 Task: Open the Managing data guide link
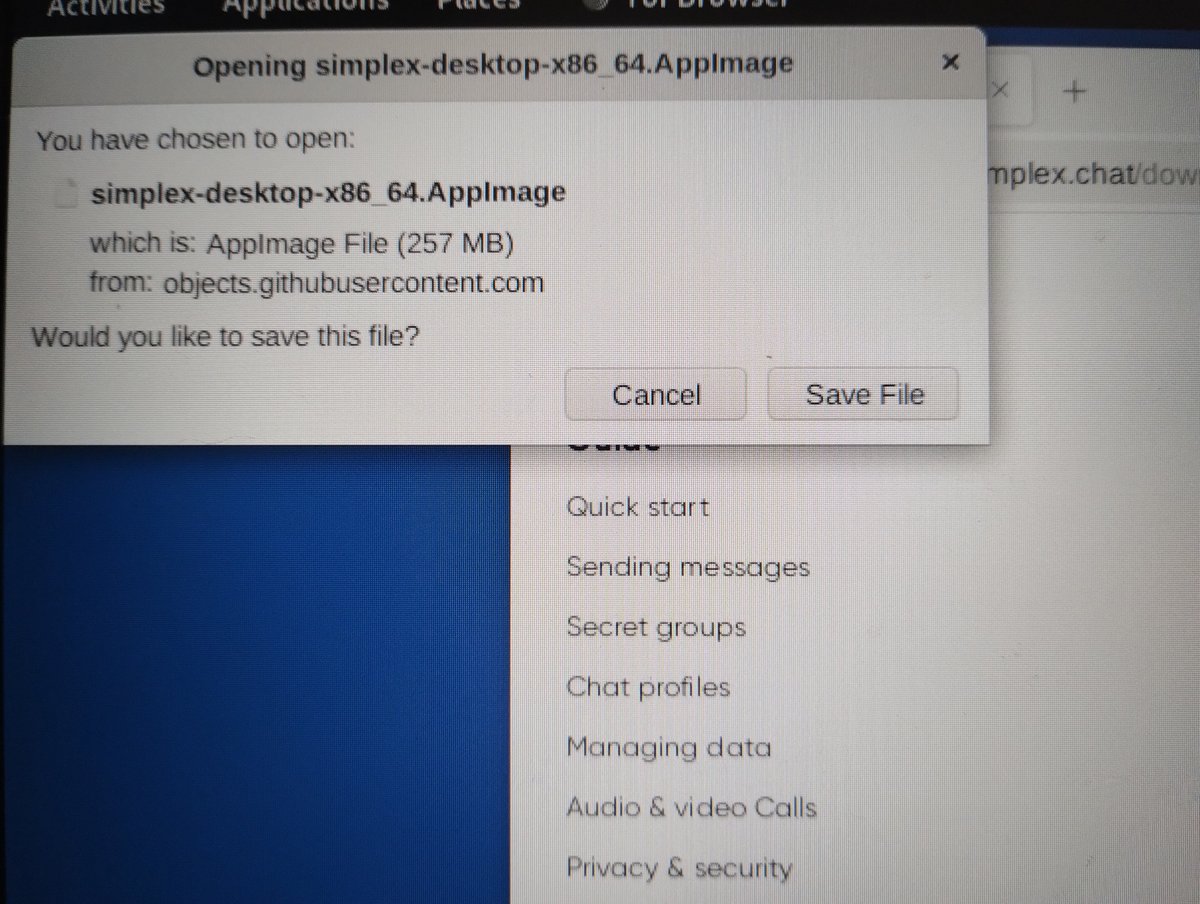tap(669, 747)
